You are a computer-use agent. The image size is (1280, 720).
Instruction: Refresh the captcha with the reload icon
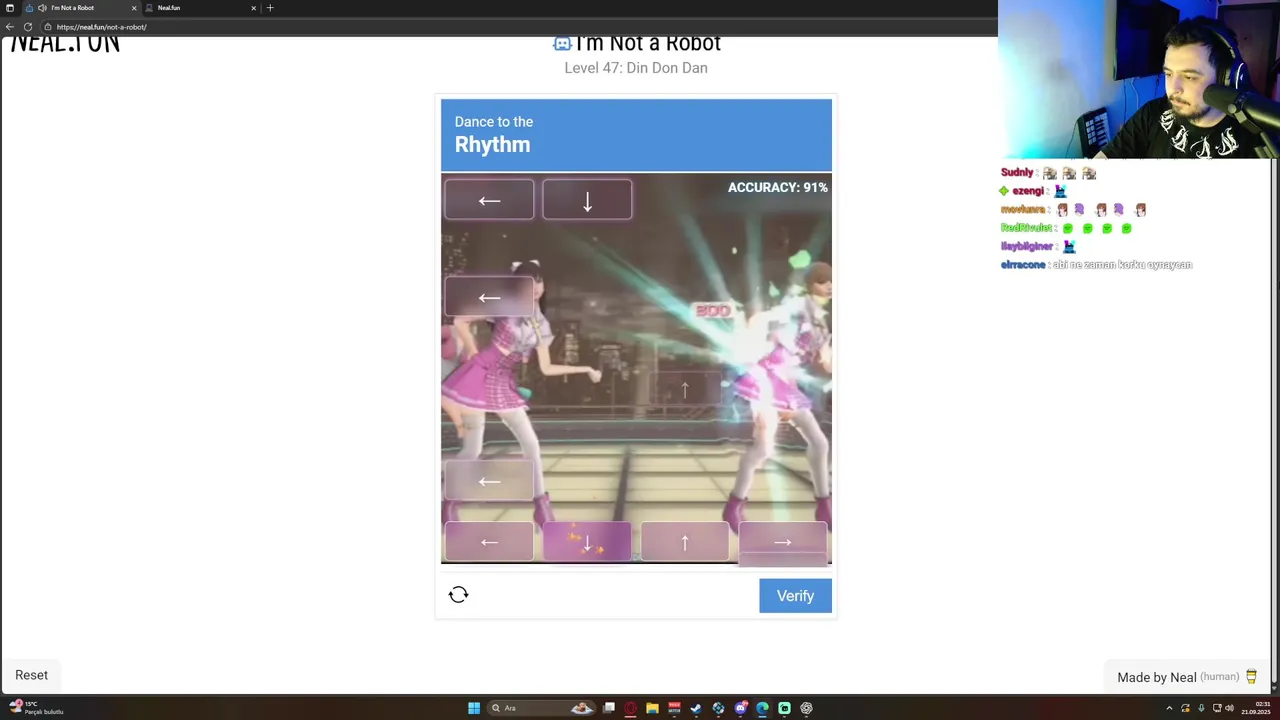pyautogui.click(x=458, y=595)
